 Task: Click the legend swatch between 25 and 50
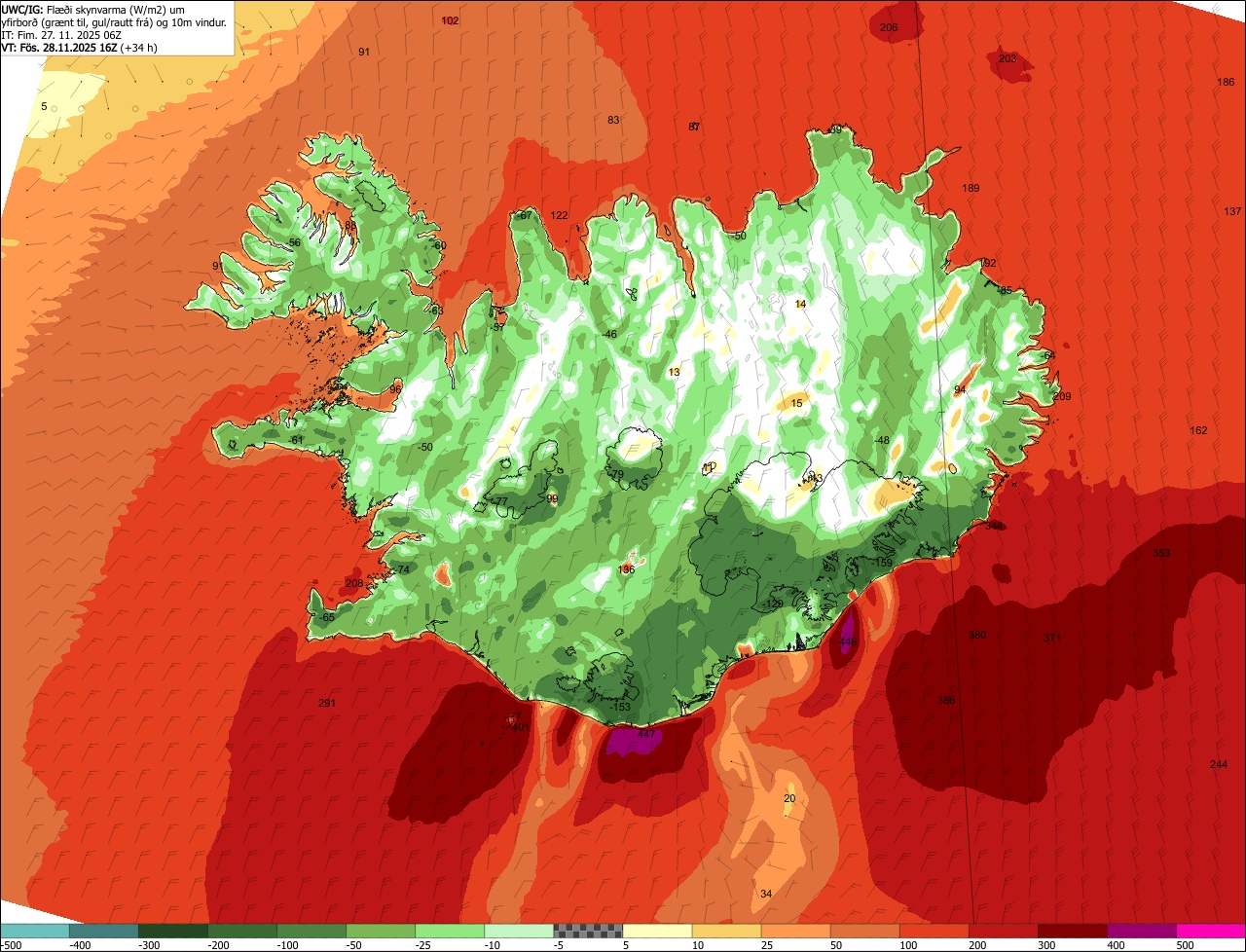pos(795,931)
